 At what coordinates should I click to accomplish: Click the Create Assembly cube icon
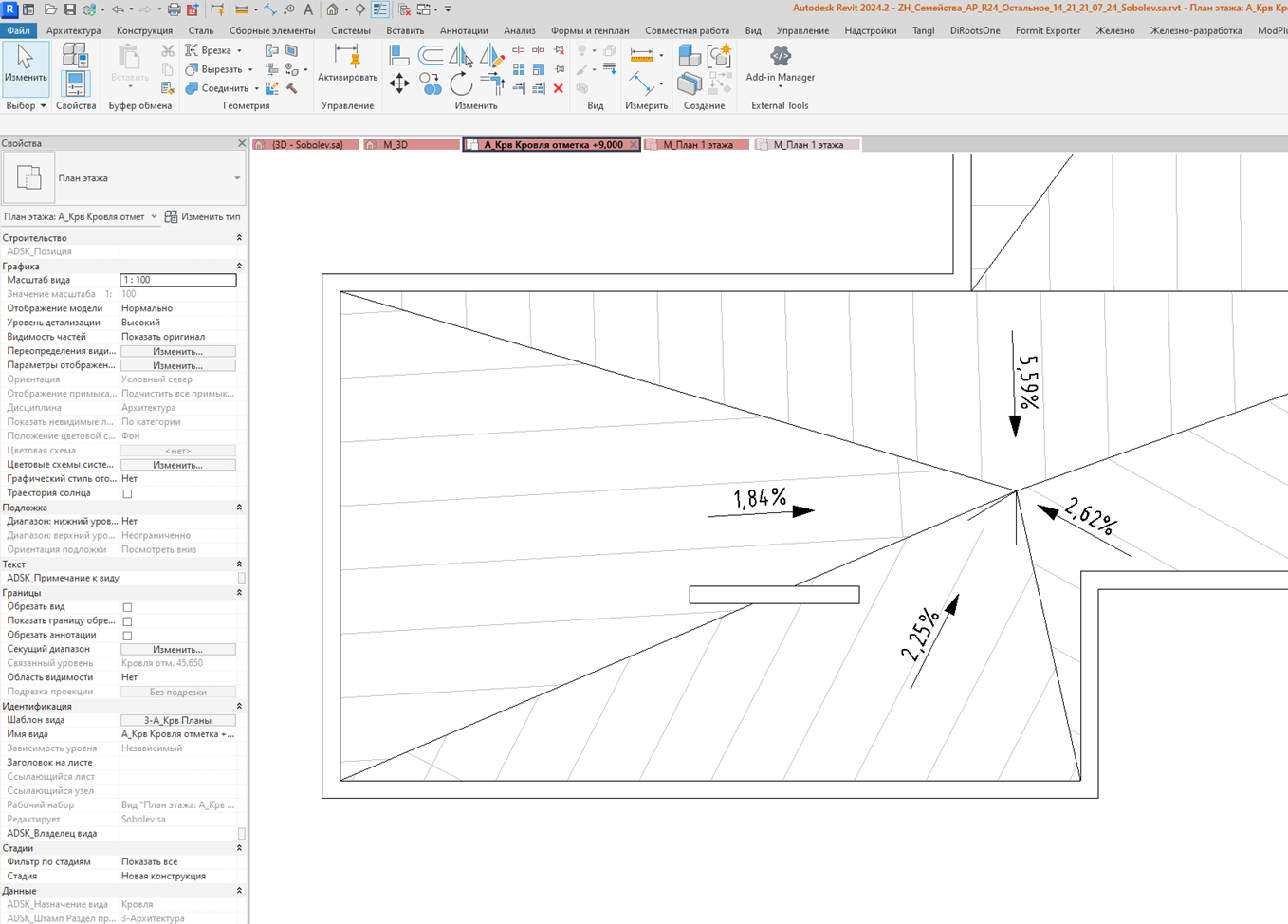[x=690, y=55]
